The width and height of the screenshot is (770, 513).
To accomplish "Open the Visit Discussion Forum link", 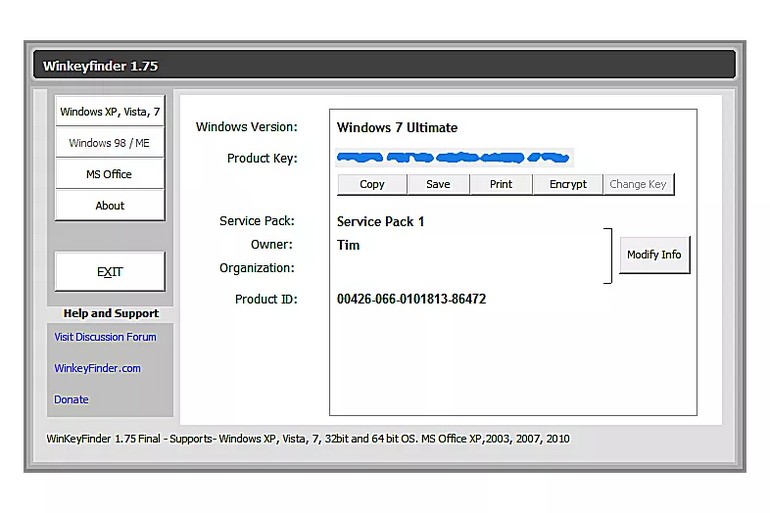I will click(105, 337).
